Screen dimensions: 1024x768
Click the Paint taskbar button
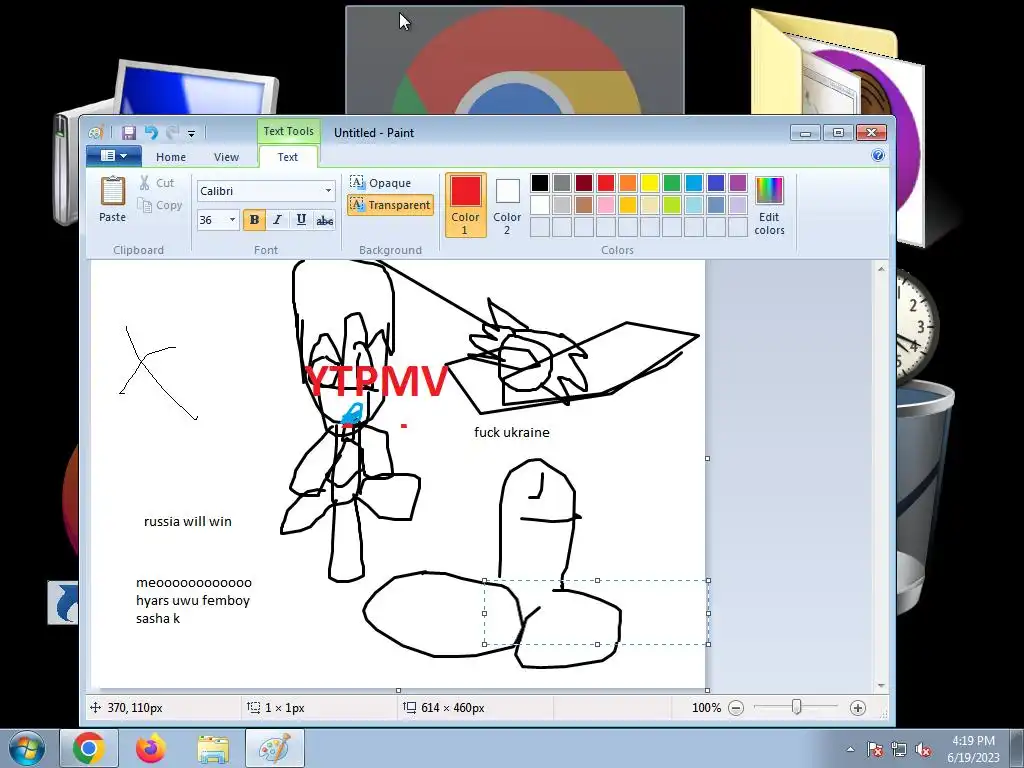275,748
